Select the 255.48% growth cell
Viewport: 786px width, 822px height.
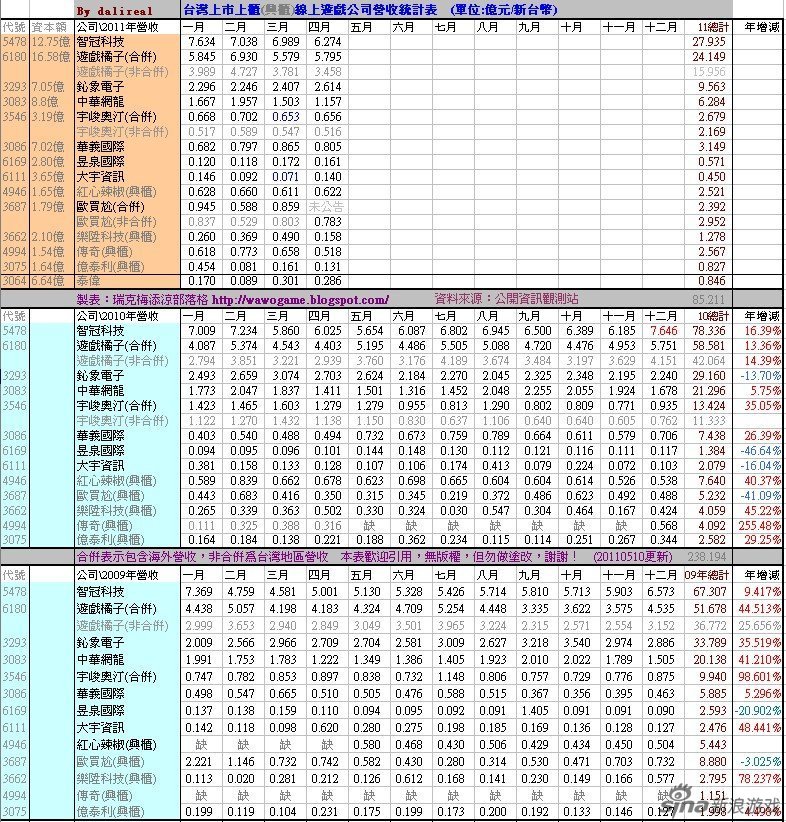point(762,526)
